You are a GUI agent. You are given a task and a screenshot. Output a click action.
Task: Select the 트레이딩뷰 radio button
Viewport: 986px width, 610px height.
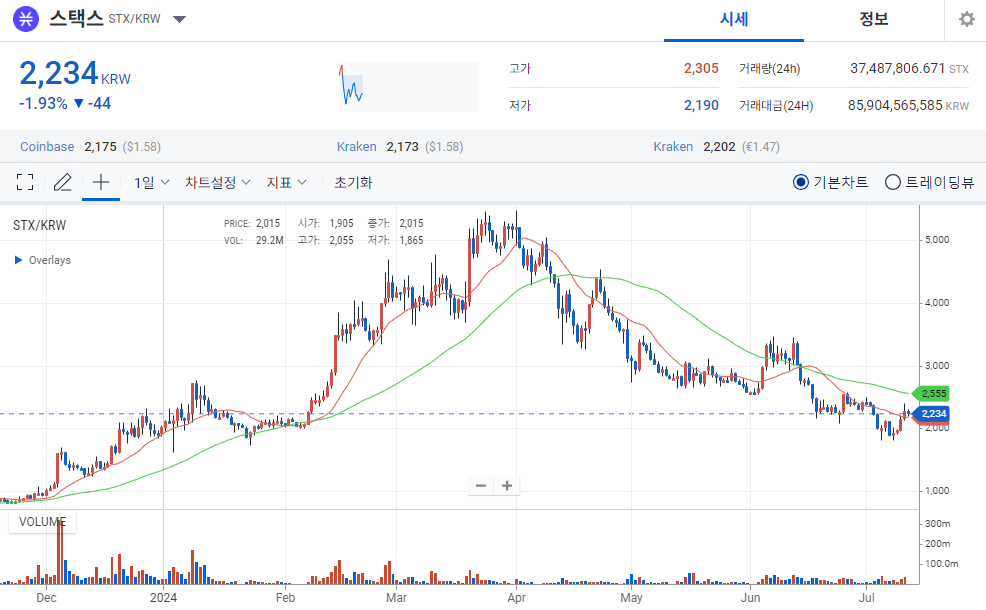coord(890,181)
